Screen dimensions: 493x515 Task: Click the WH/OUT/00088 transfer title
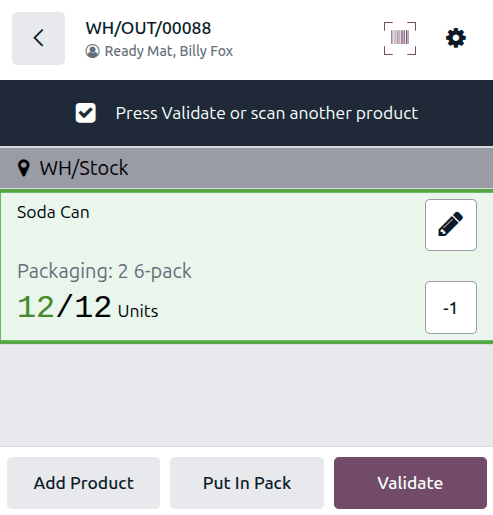pyautogui.click(x=148, y=28)
